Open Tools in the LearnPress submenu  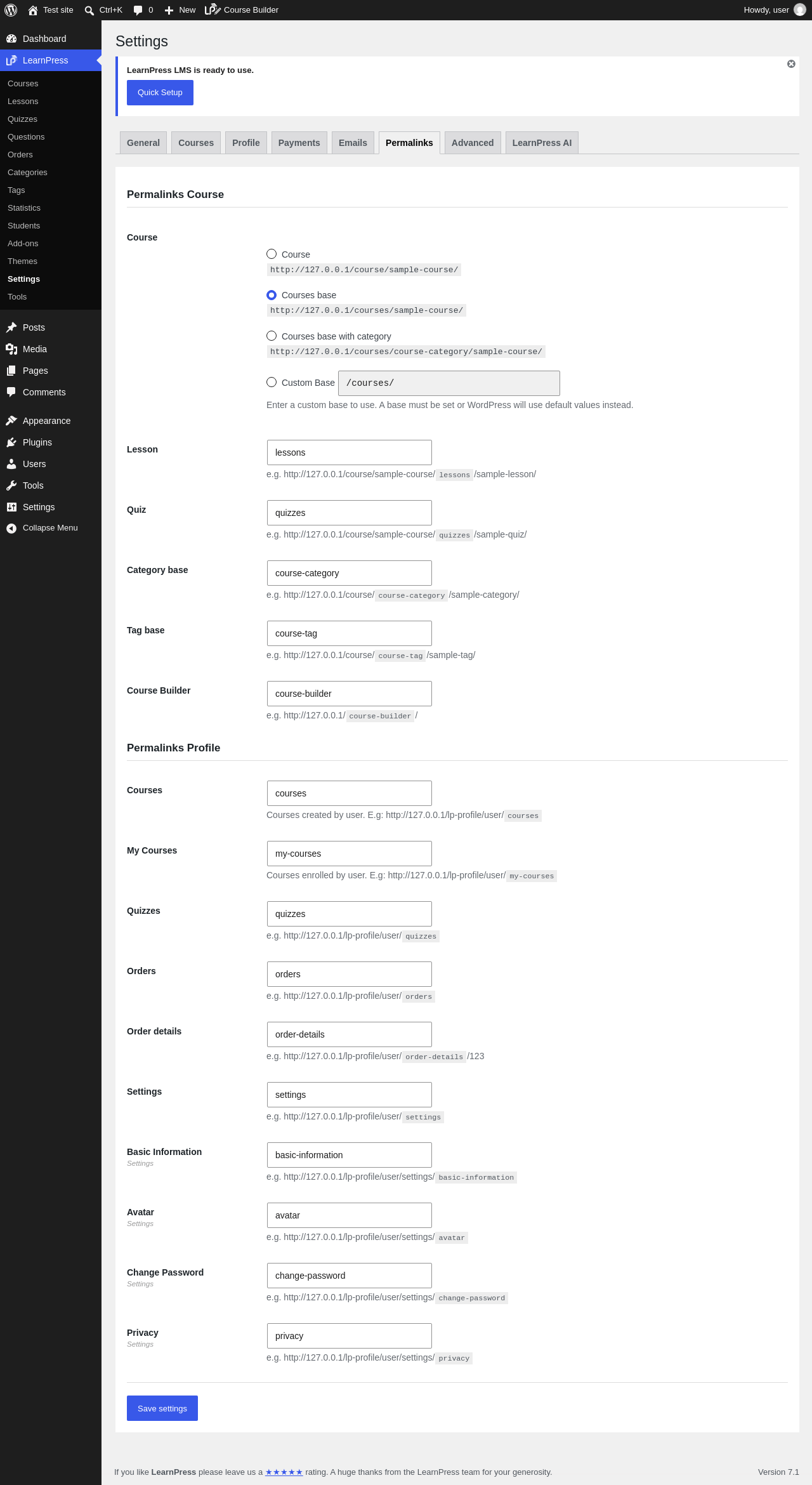pyautogui.click(x=17, y=297)
